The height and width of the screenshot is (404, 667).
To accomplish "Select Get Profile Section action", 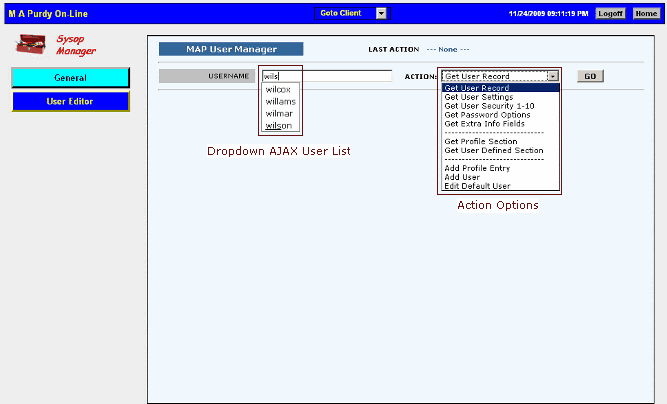I will [480, 141].
